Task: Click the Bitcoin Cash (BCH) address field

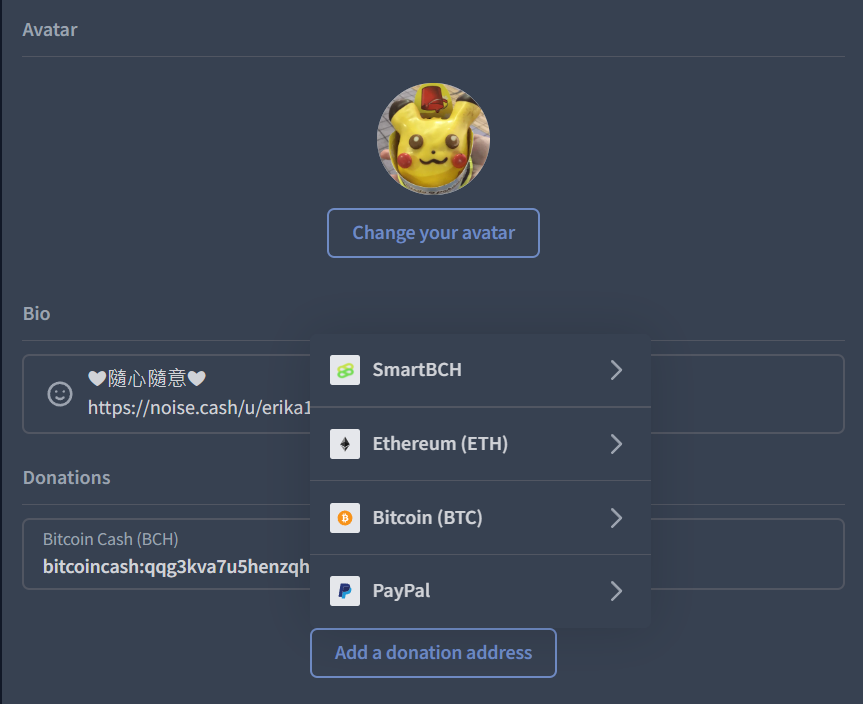Action: pyautogui.click(x=433, y=554)
